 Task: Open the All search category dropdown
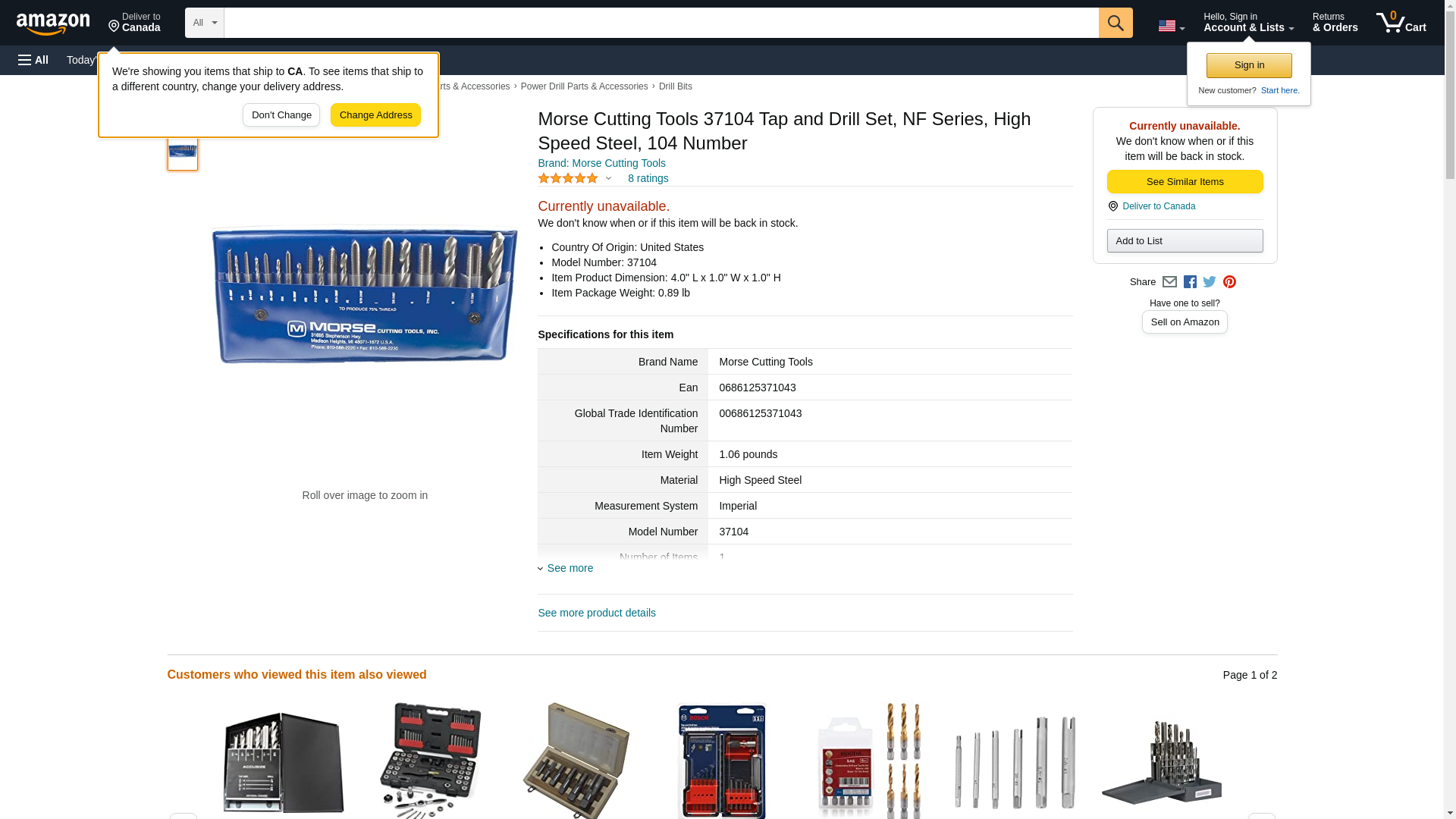tap(205, 23)
